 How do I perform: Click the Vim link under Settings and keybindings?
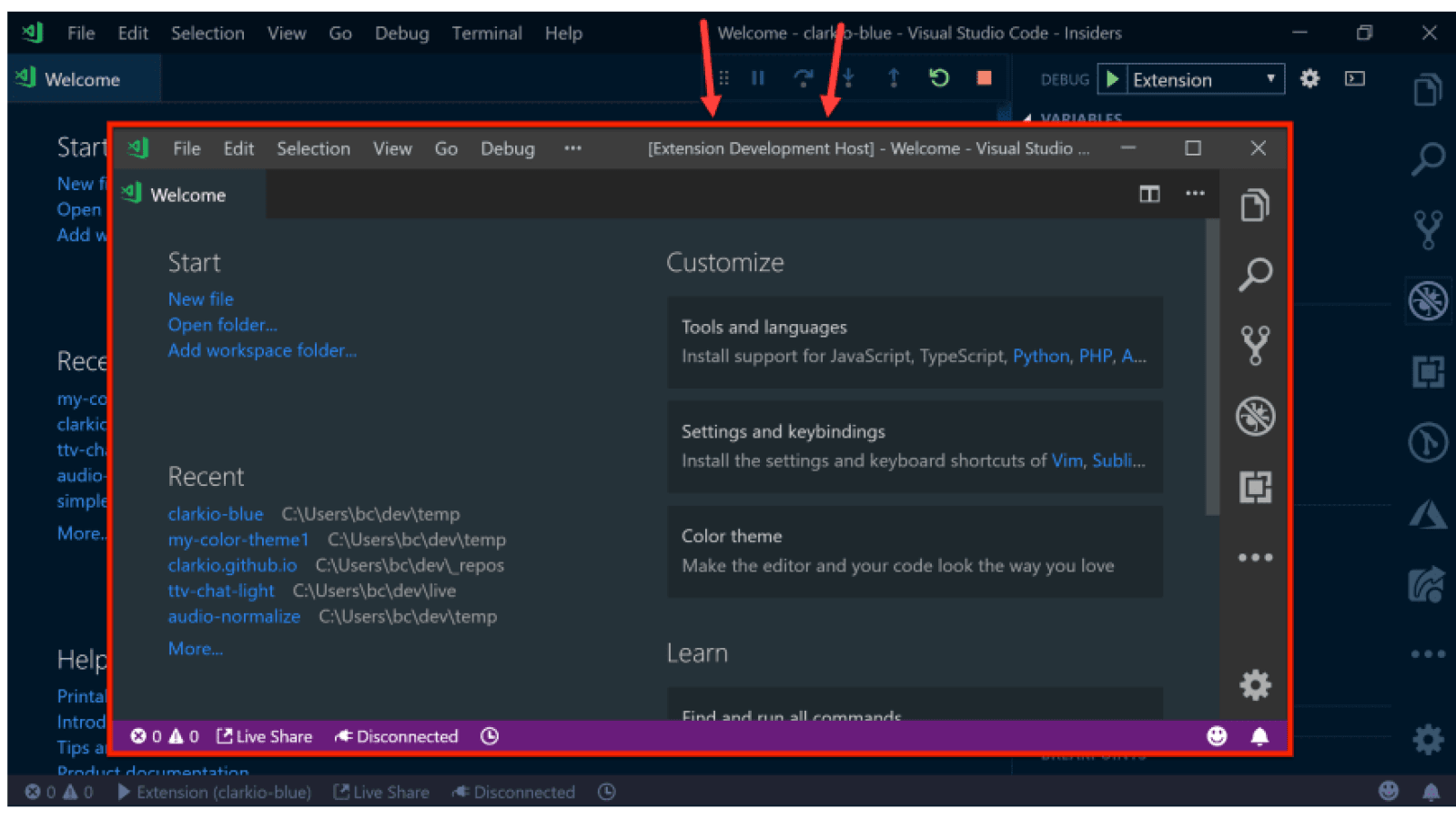(1067, 460)
